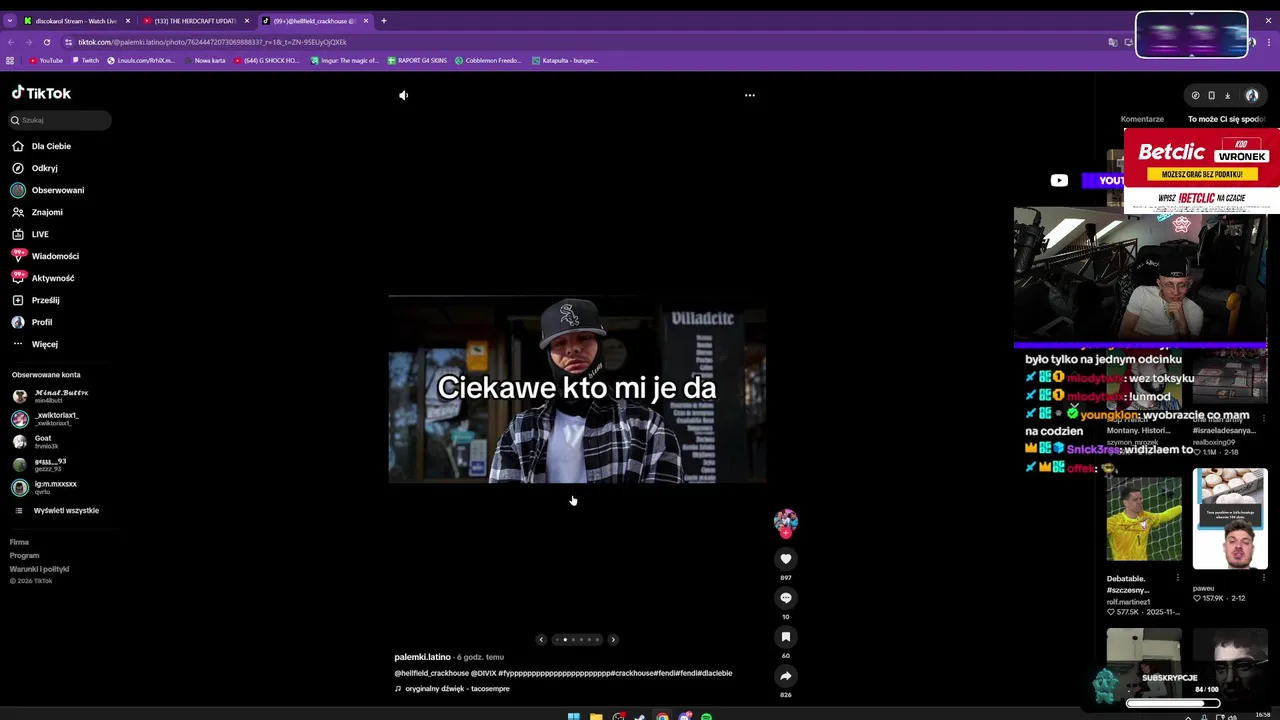
Task: Expand the Więcej menu
Action: pos(44,344)
